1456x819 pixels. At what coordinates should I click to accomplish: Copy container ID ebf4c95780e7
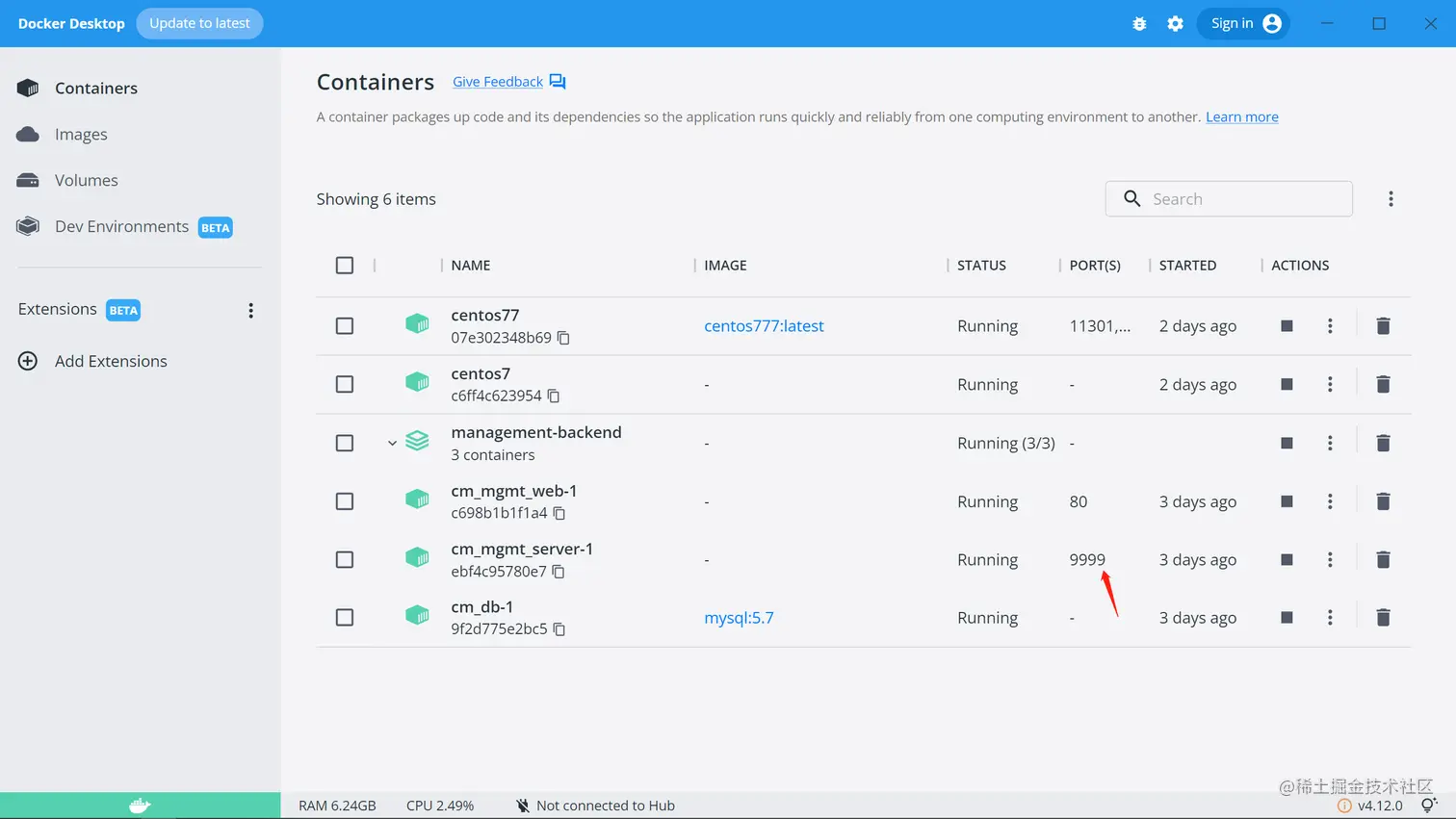[558, 572]
